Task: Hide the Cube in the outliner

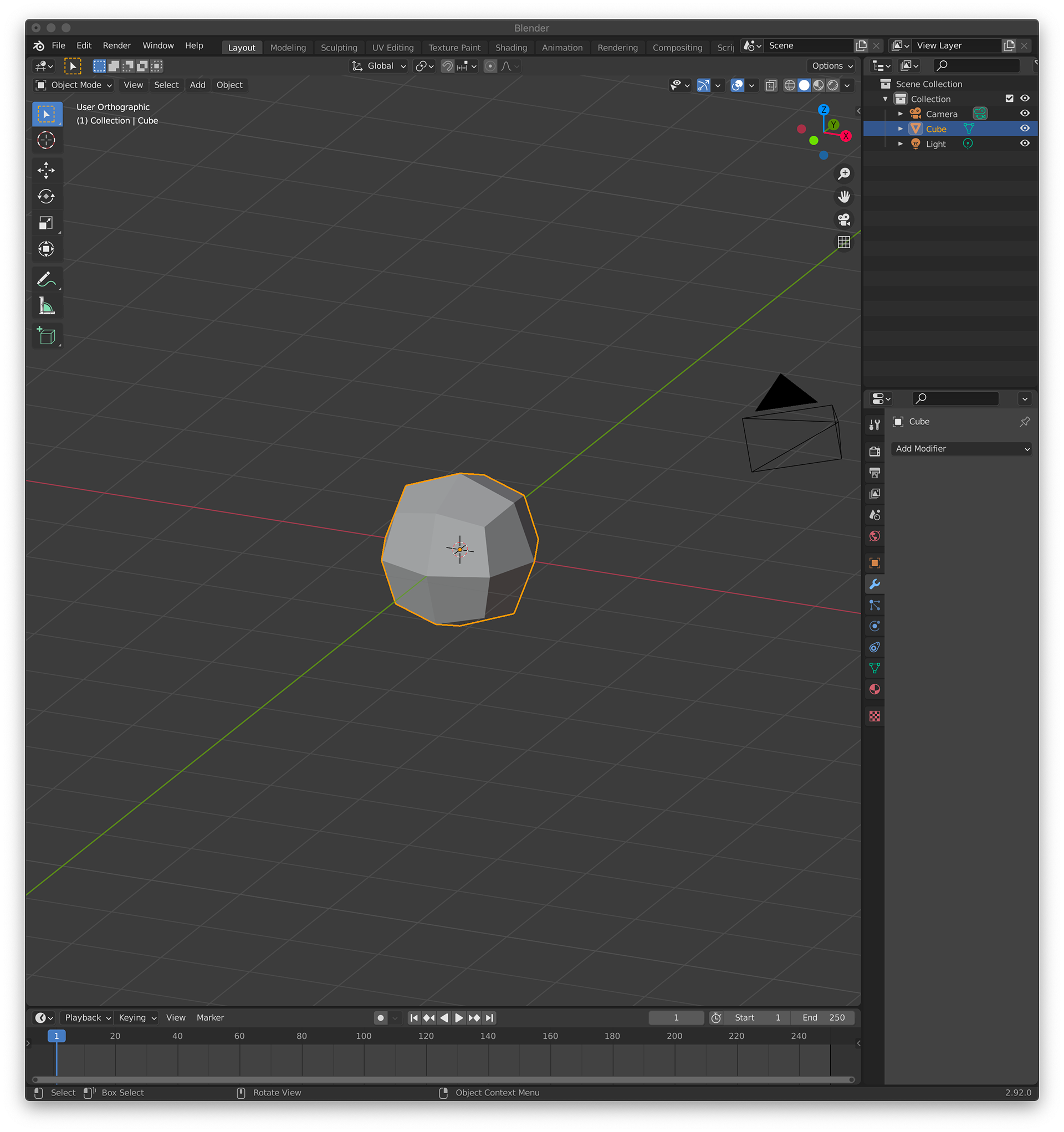Action: pos(1025,129)
